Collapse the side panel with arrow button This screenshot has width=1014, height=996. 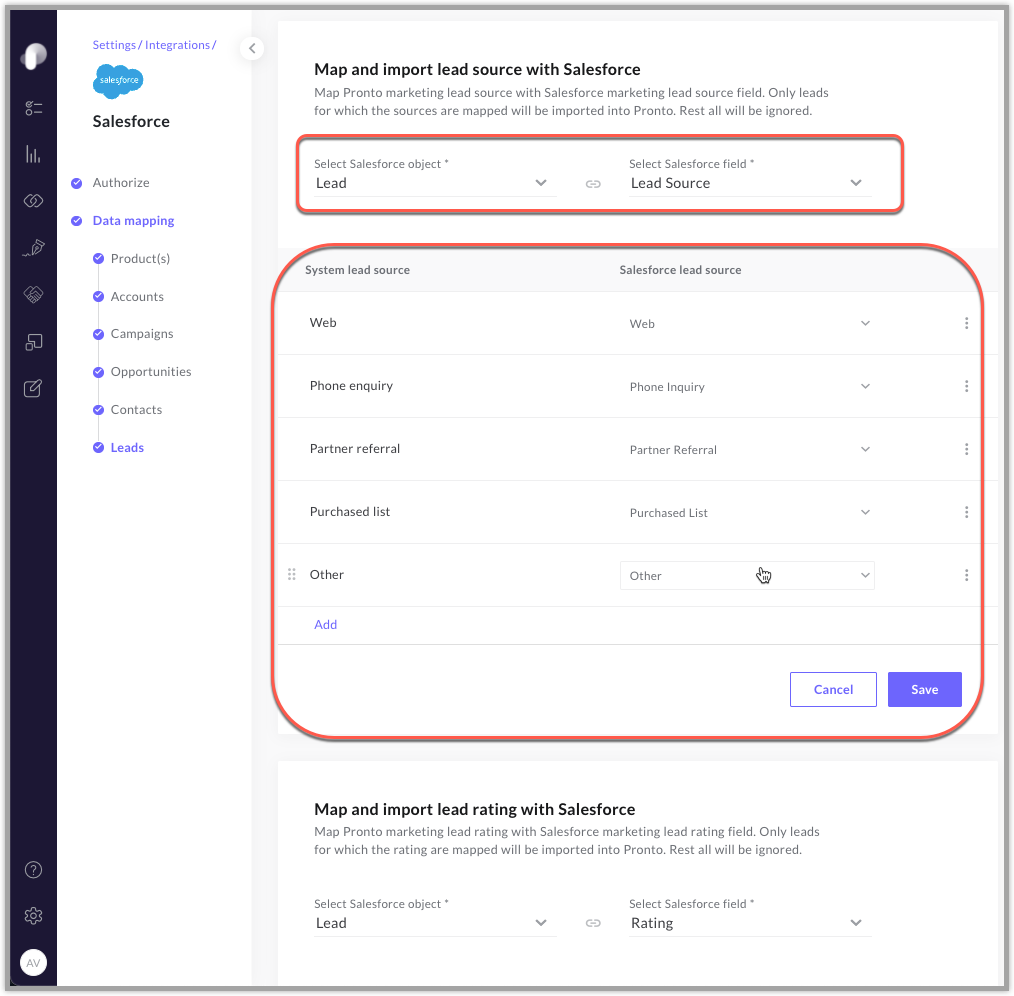coord(252,48)
